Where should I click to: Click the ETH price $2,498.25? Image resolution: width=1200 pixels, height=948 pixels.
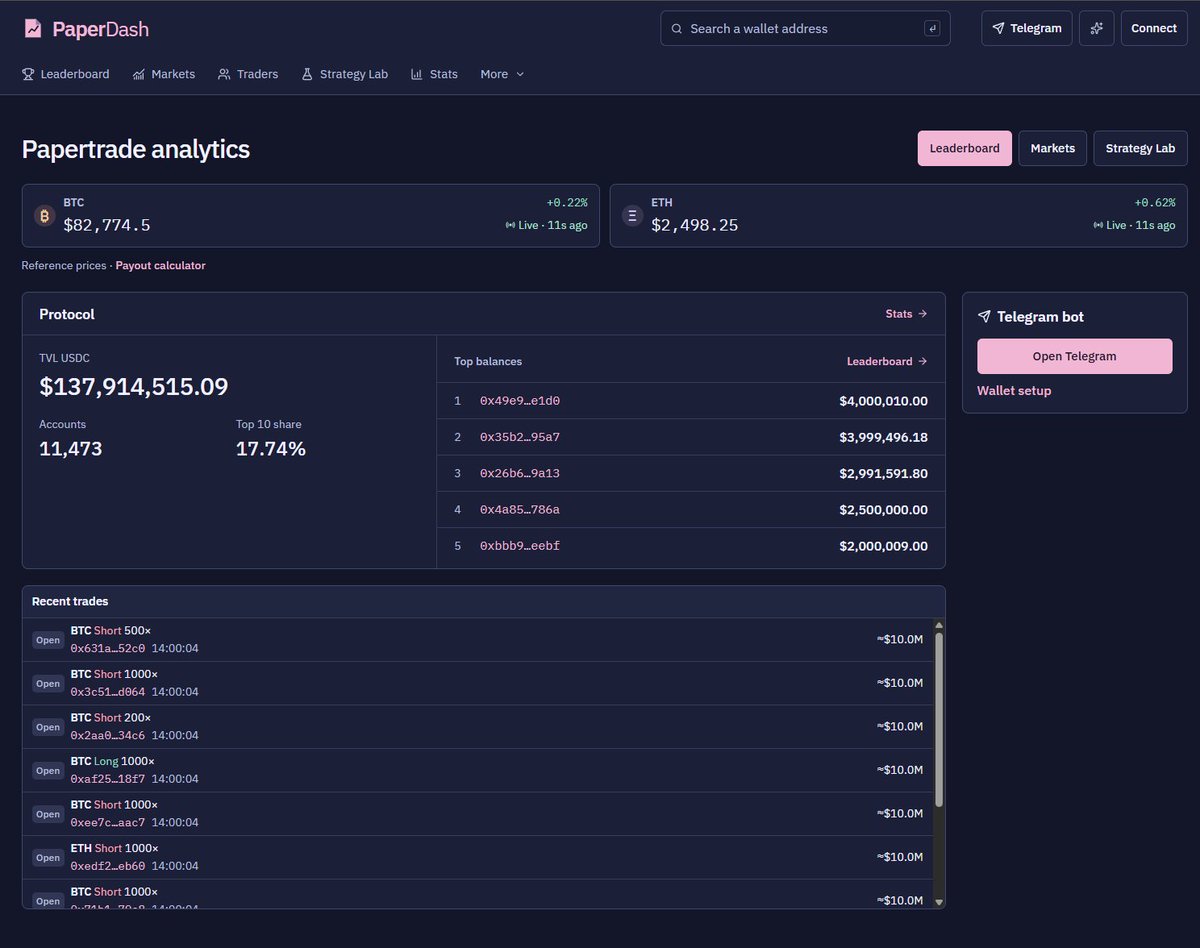[x=695, y=225]
